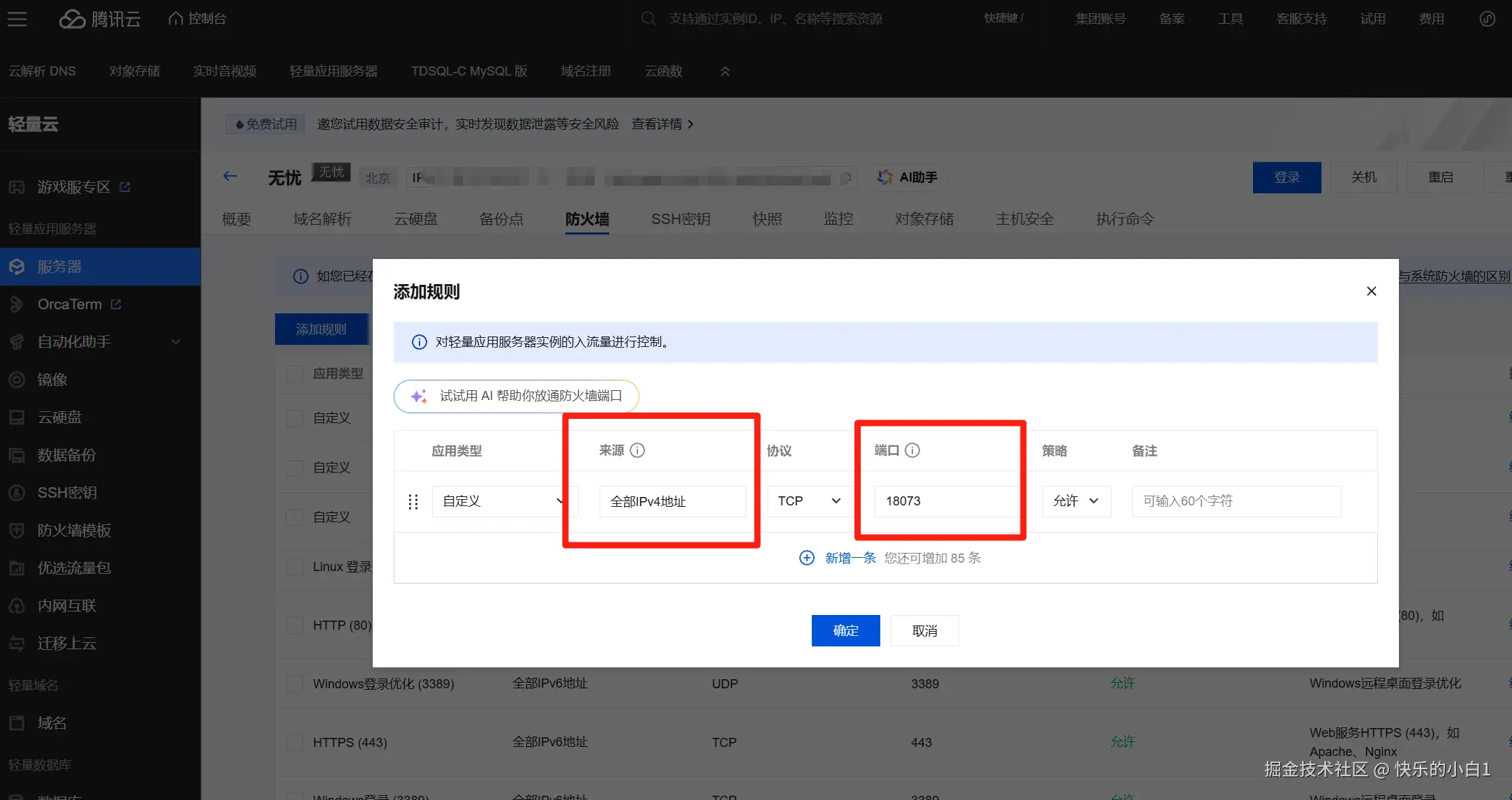Click the hamburger menu icon
The width and height of the screenshot is (1512, 800).
[17, 19]
